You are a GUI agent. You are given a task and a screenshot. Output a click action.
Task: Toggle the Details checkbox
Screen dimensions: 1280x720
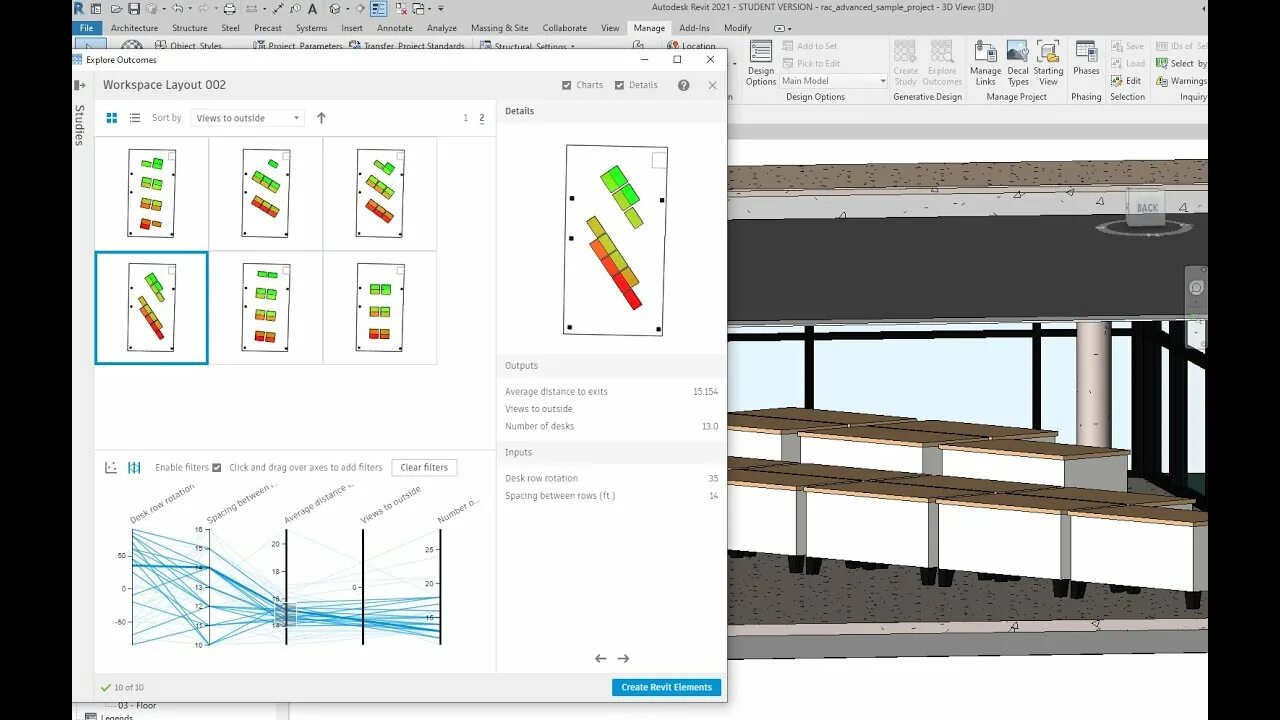(x=635, y=85)
